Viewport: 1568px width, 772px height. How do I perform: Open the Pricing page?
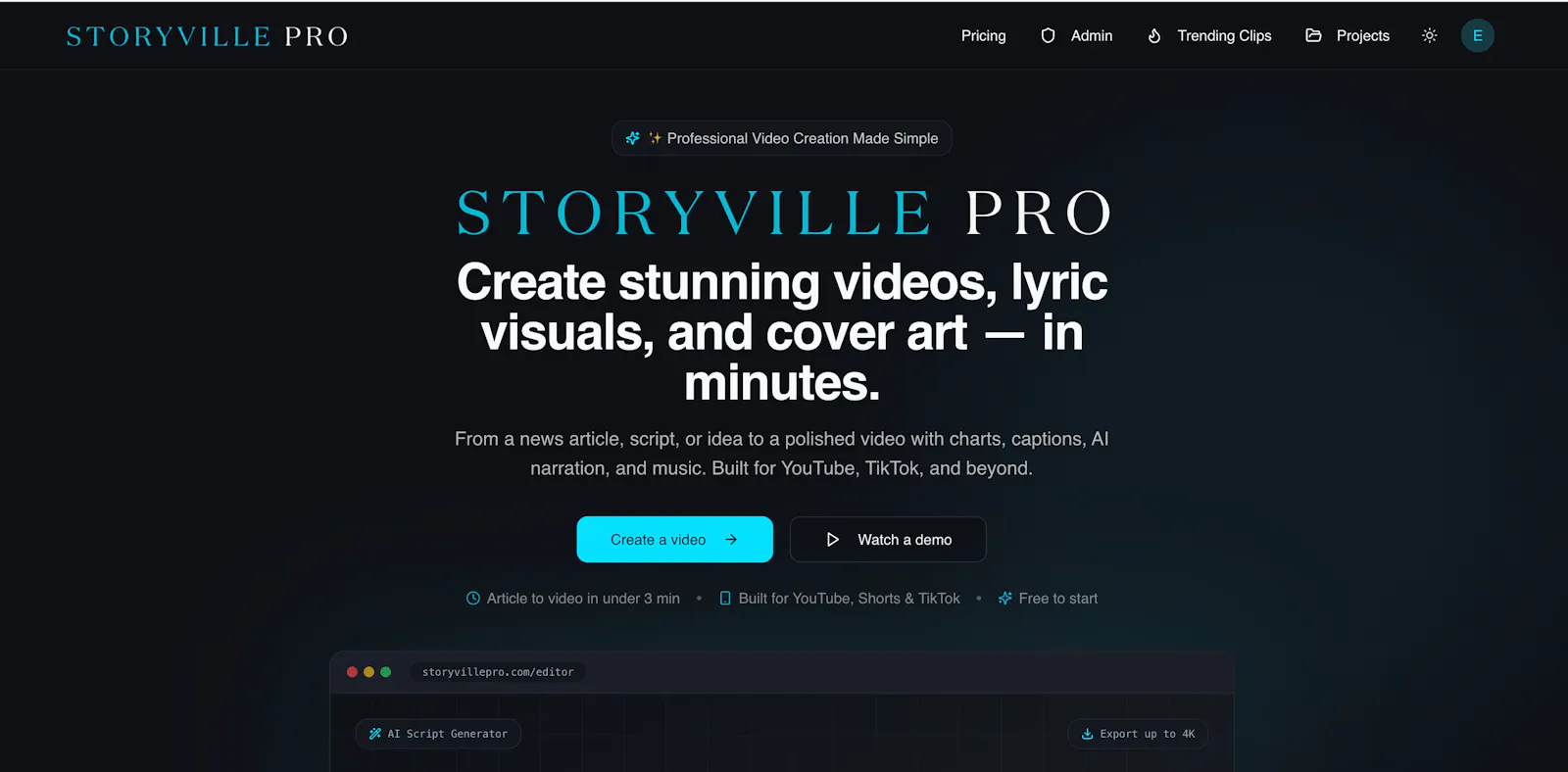click(x=983, y=35)
